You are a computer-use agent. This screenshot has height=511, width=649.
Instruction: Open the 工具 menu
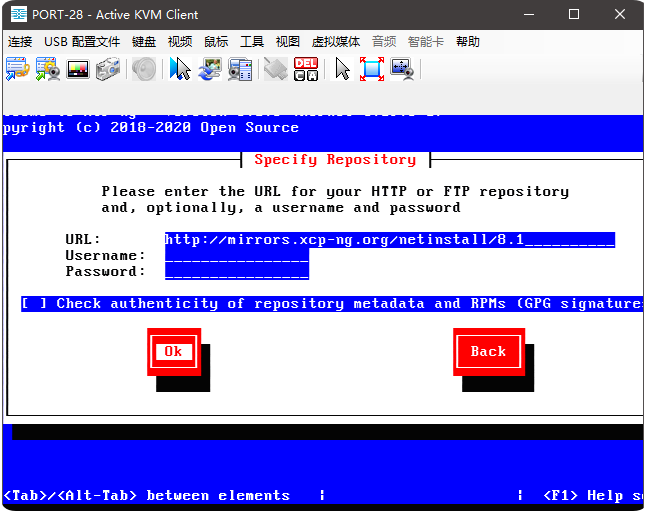click(252, 42)
